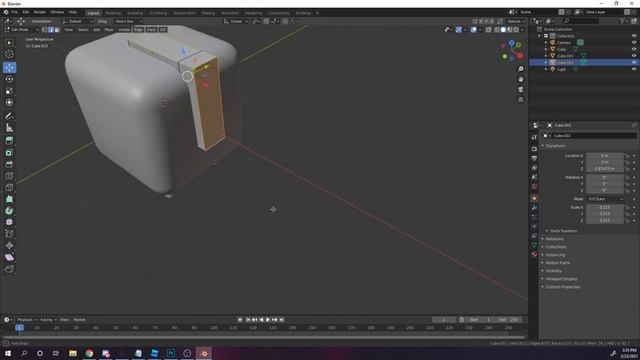This screenshot has height=360, width=640.
Task: Hide the Cube object in outliner
Action: point(634,49)
